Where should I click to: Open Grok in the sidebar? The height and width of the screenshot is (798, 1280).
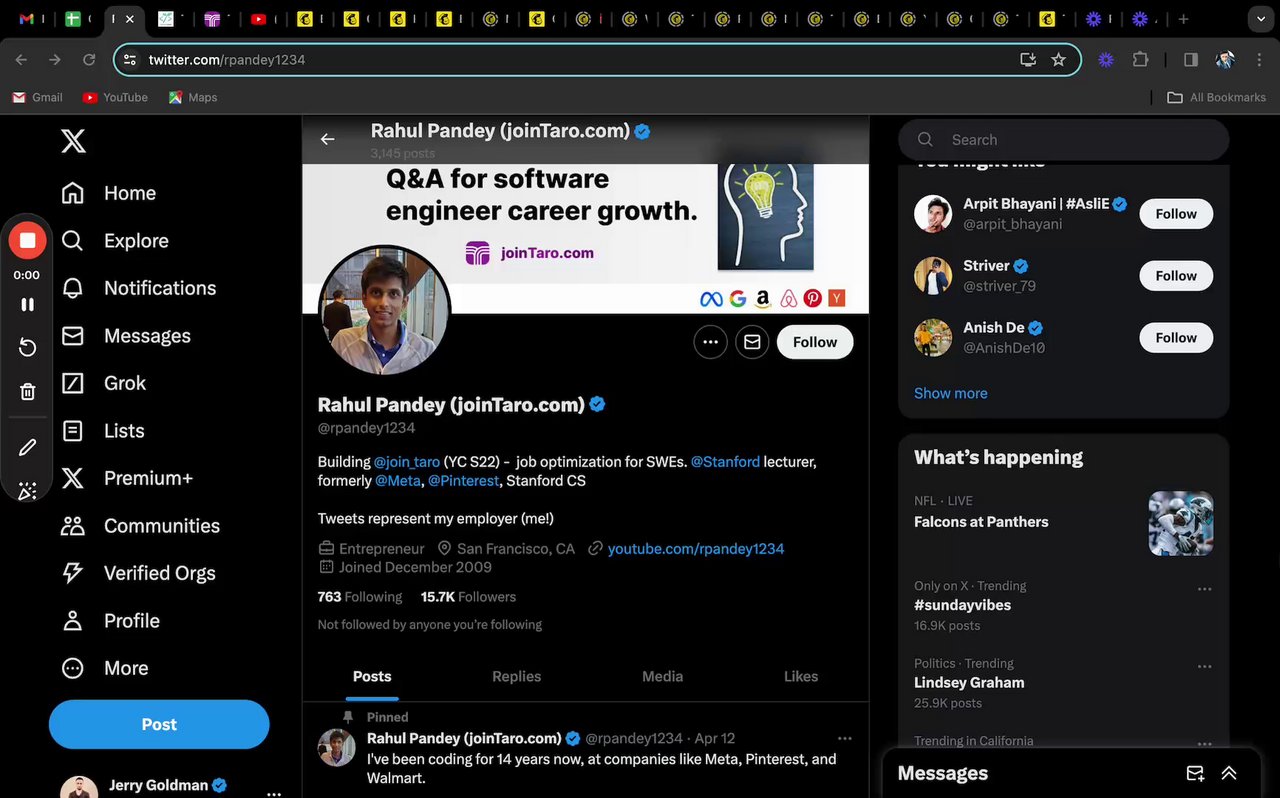103,383
